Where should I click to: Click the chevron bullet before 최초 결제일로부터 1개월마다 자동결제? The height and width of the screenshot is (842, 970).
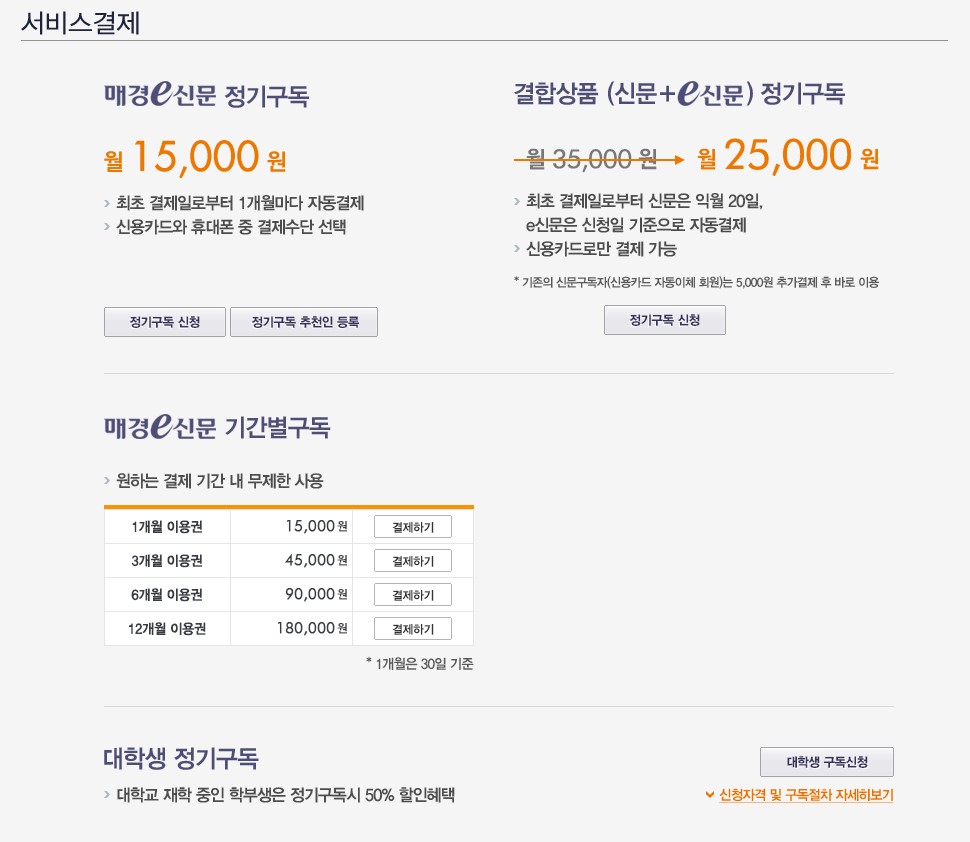point(107,203)
